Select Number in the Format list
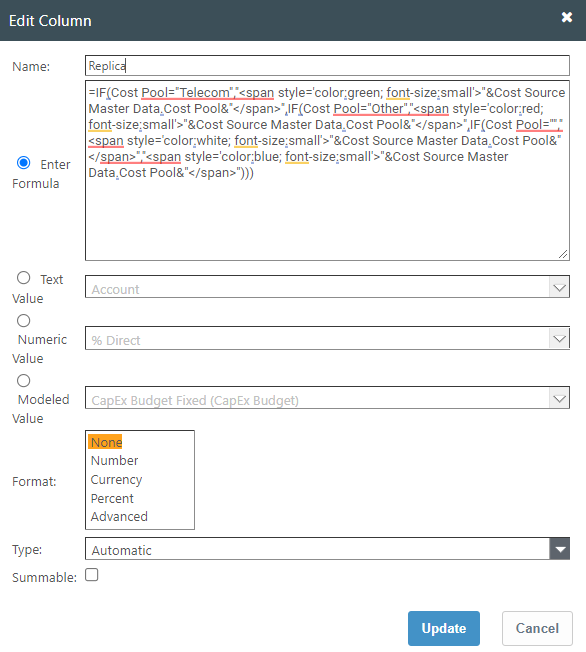The height and width of the screenshot is (652, 586). 114,460
